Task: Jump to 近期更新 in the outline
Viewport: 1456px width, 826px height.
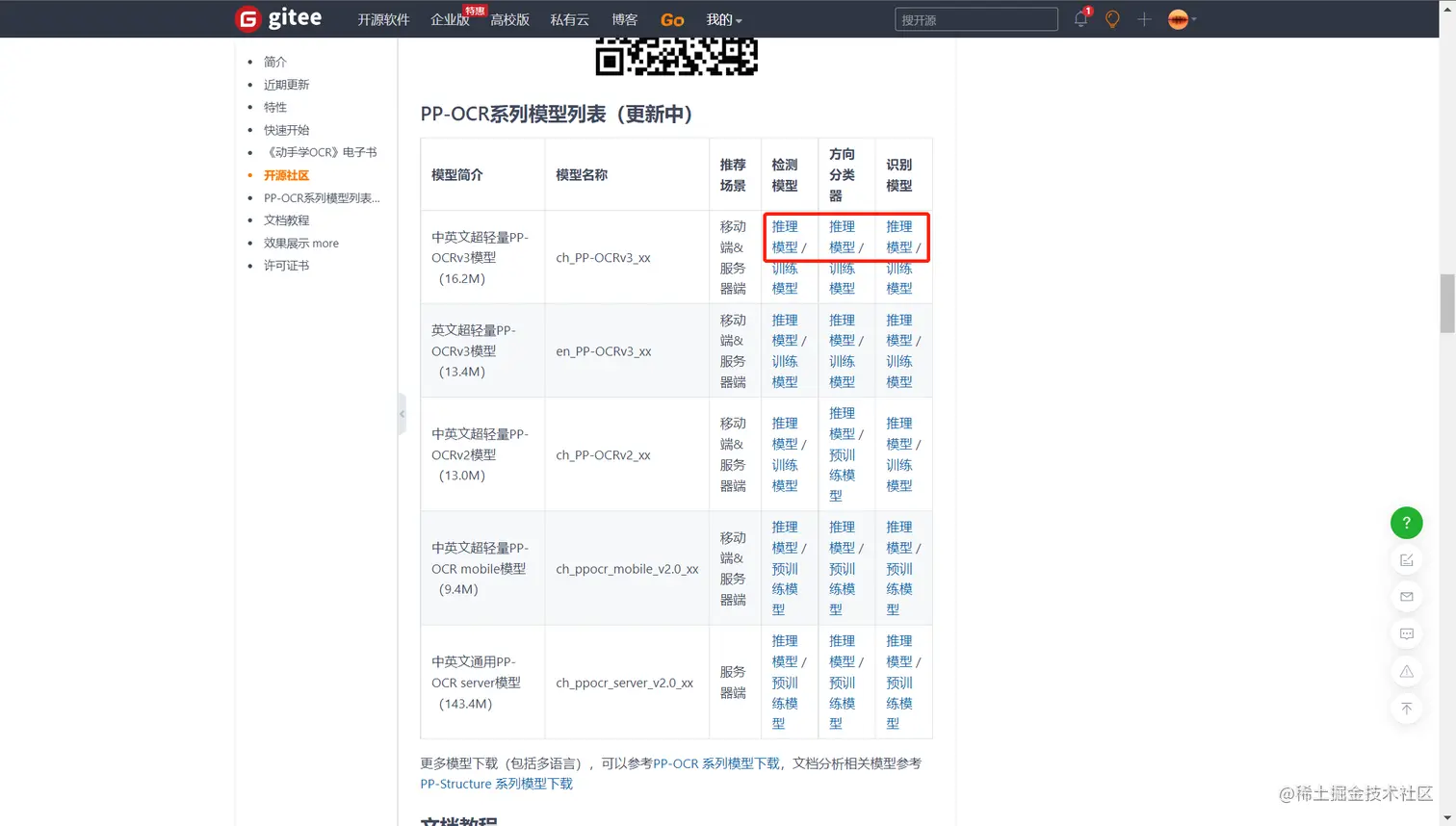Action: (287, 85)
